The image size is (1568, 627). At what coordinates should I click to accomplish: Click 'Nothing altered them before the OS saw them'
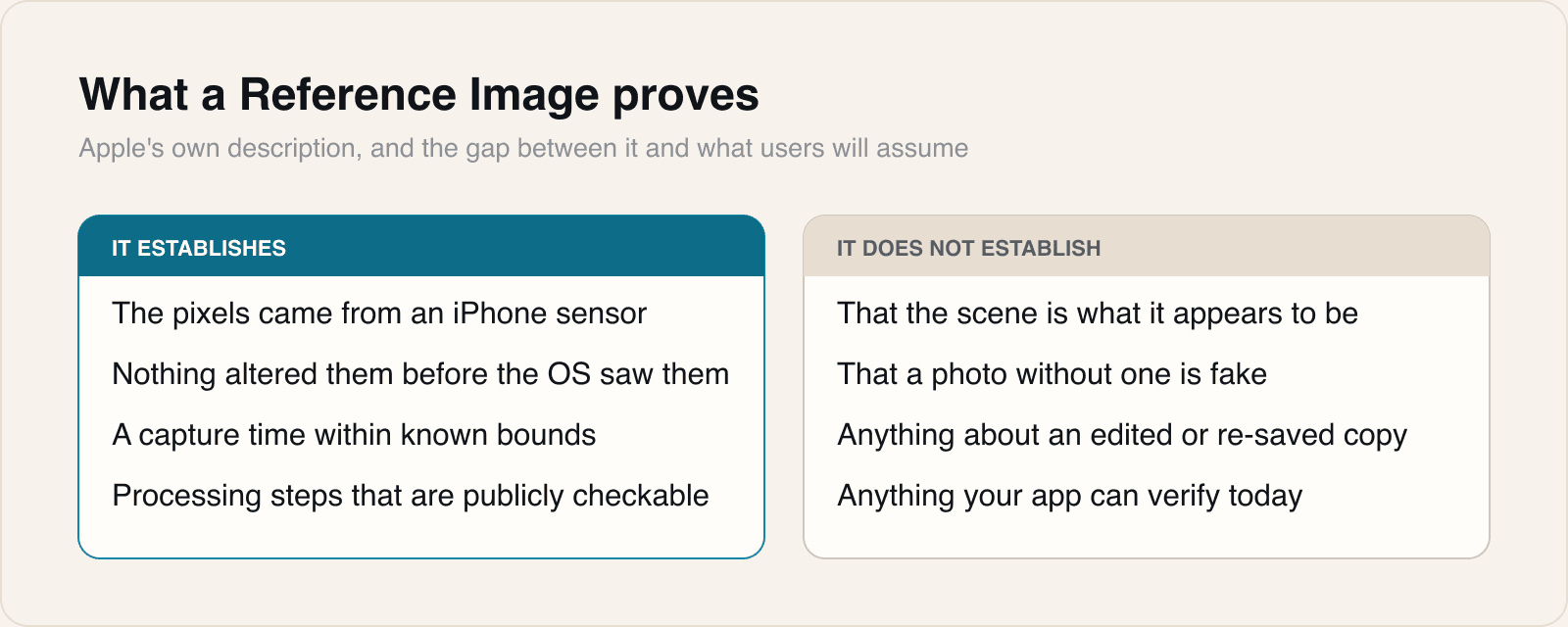point(420,374)
